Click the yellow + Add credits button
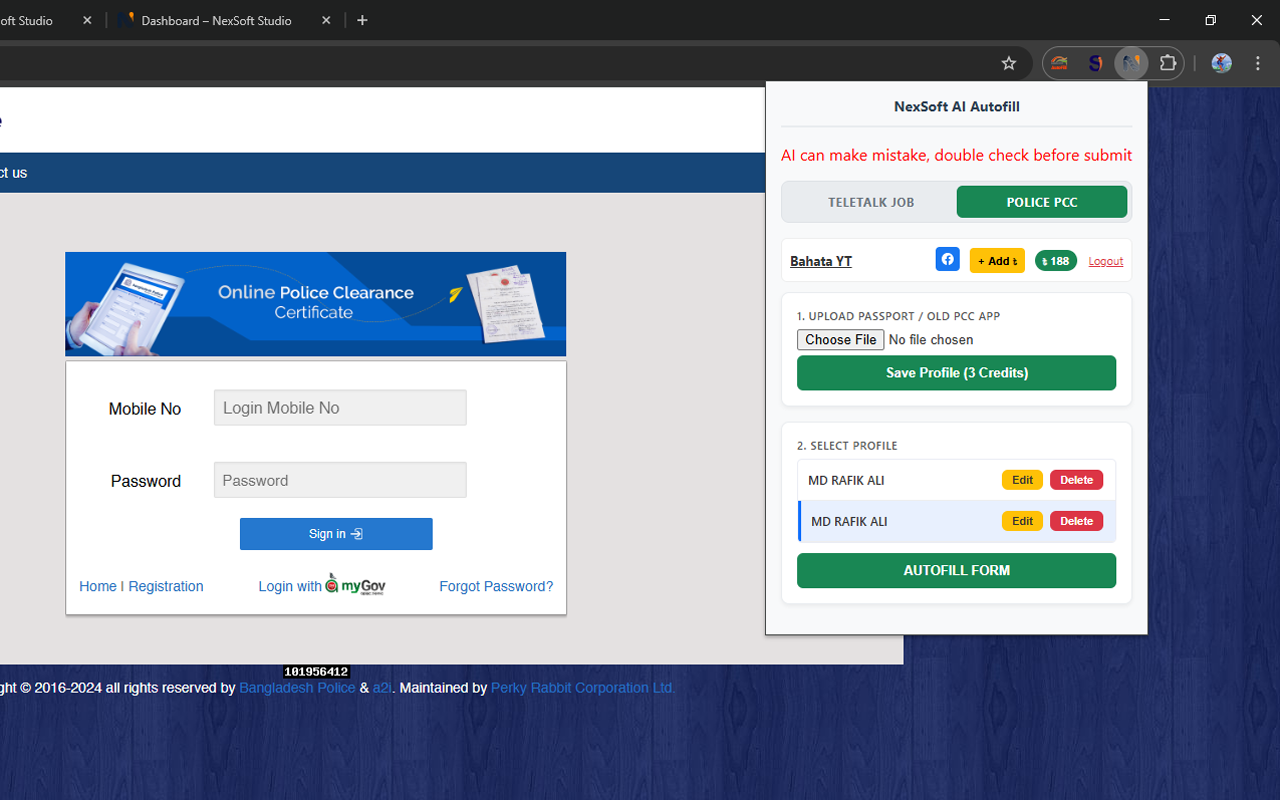The image size is (1280, 800). pyautogui.click(x=997, y=261)
